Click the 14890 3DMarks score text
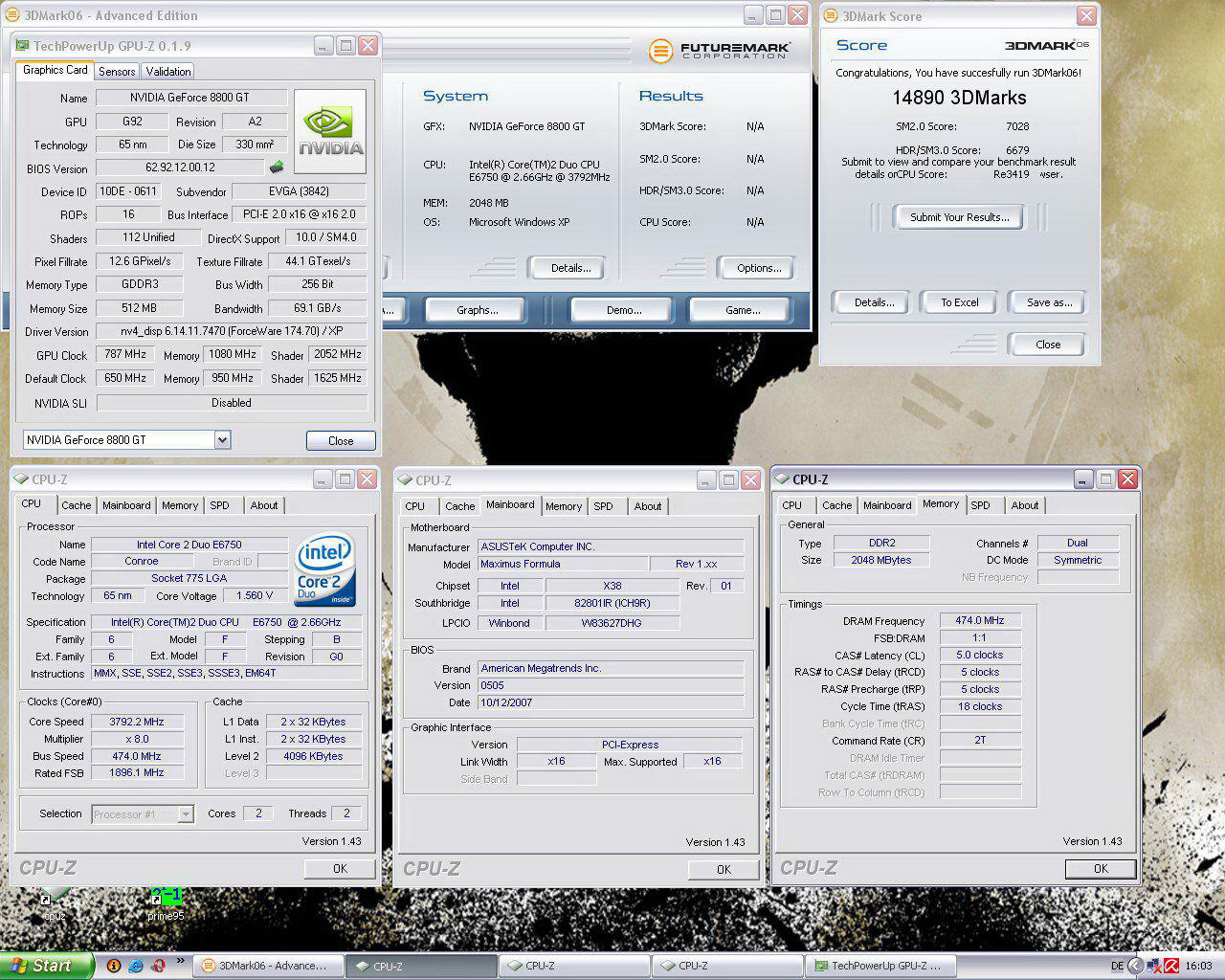 pos(959,98)
